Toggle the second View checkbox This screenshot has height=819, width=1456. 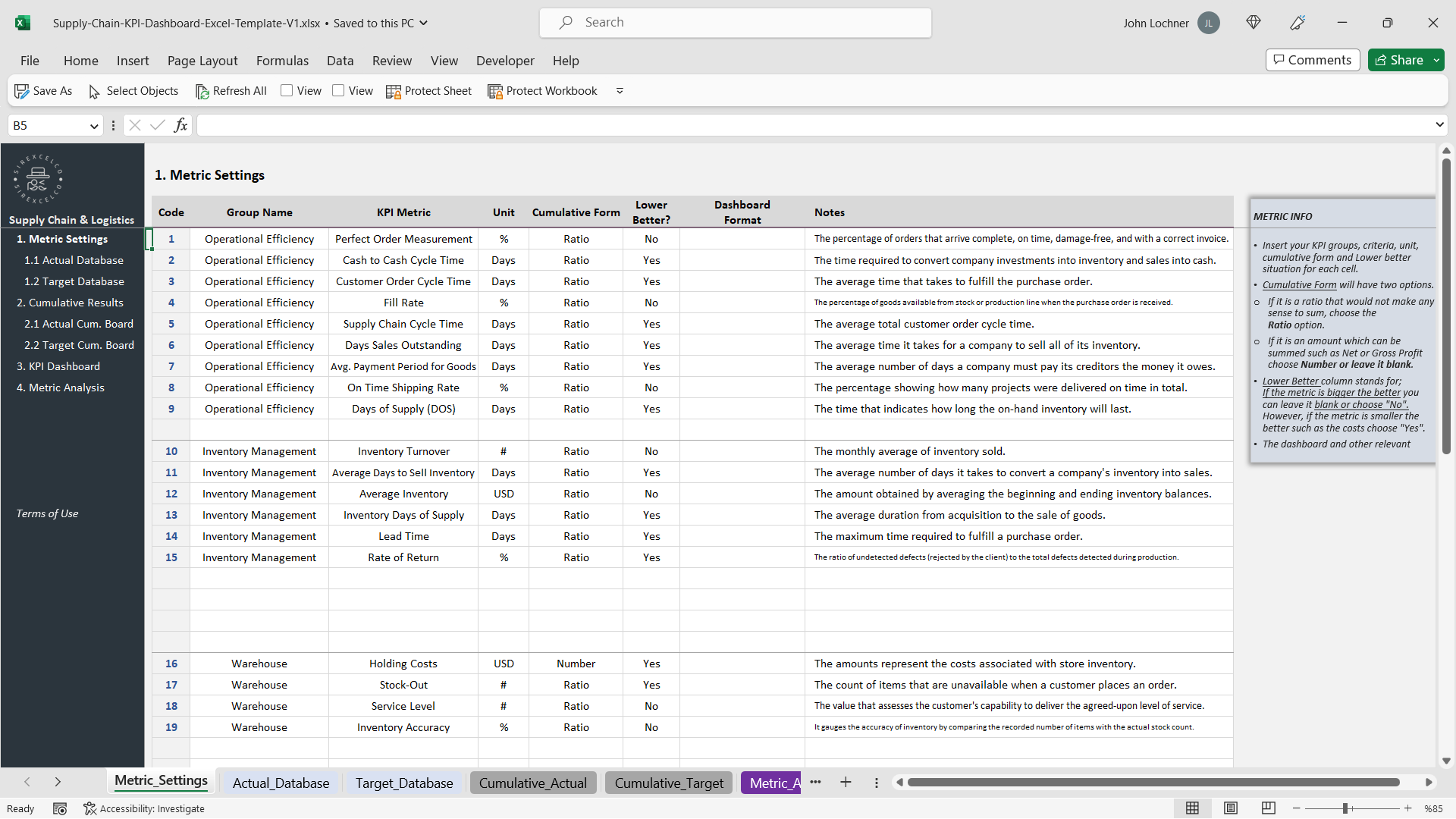pos(338,91)
